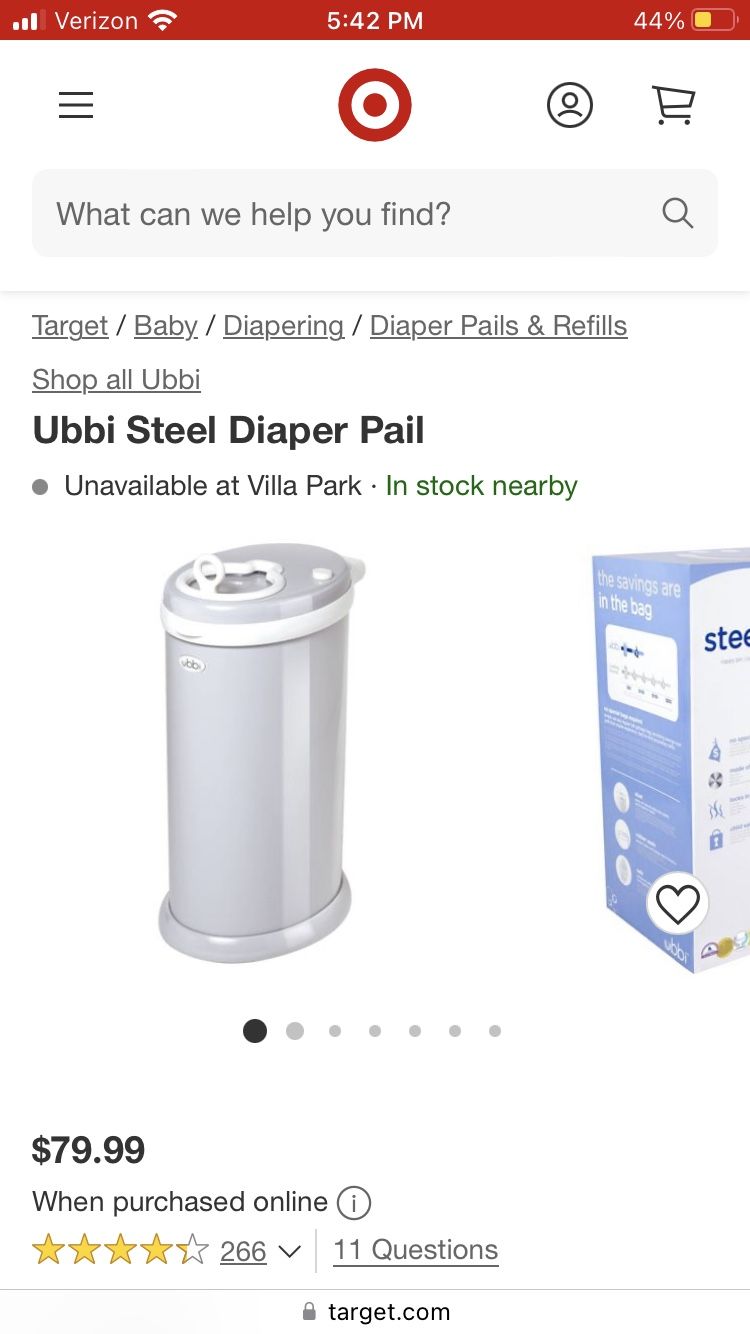
Task: Open the 'When purchased online' info icon
Action: click(354, 1202)
